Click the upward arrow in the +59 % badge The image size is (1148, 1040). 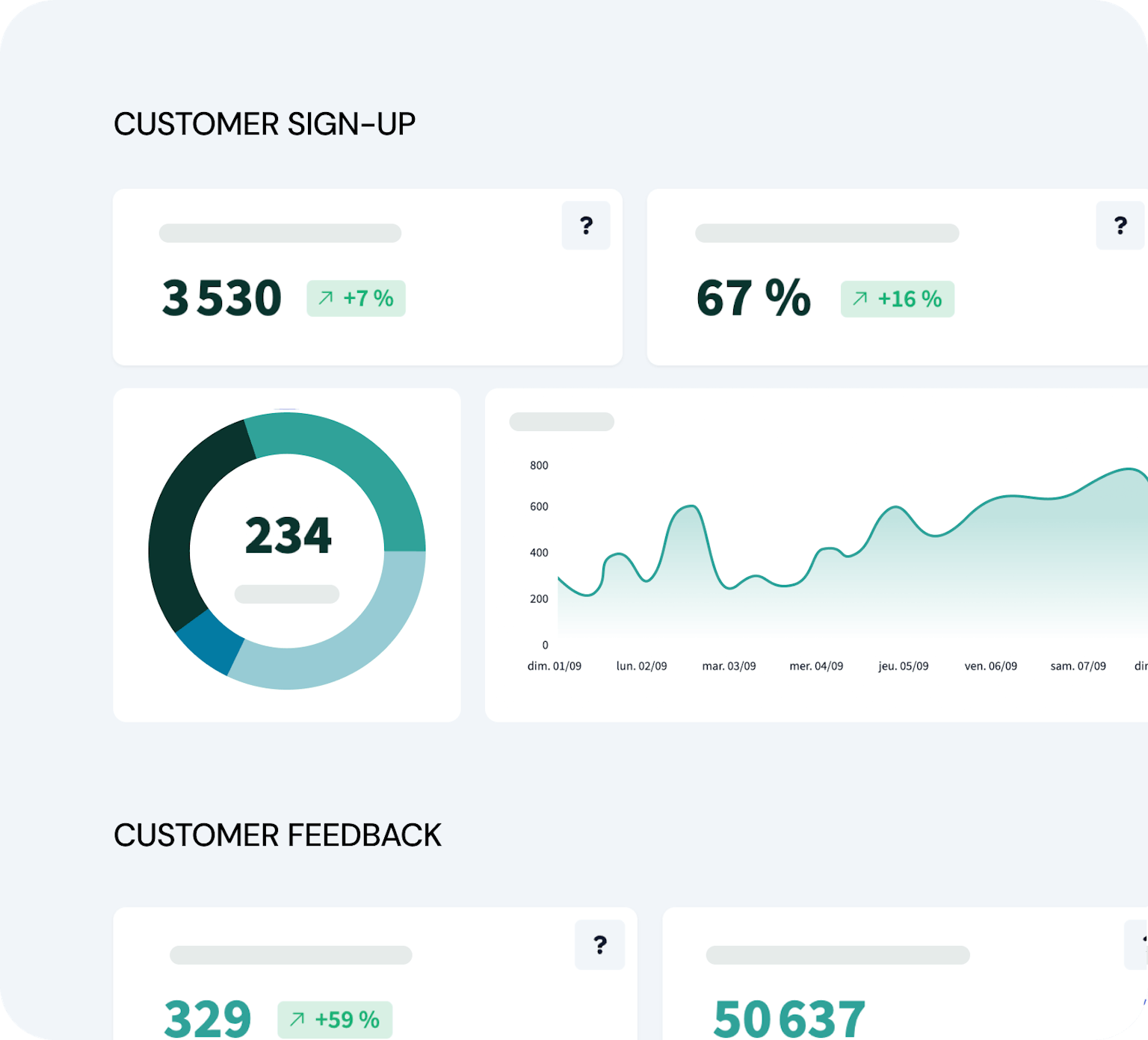(296, 1018)
